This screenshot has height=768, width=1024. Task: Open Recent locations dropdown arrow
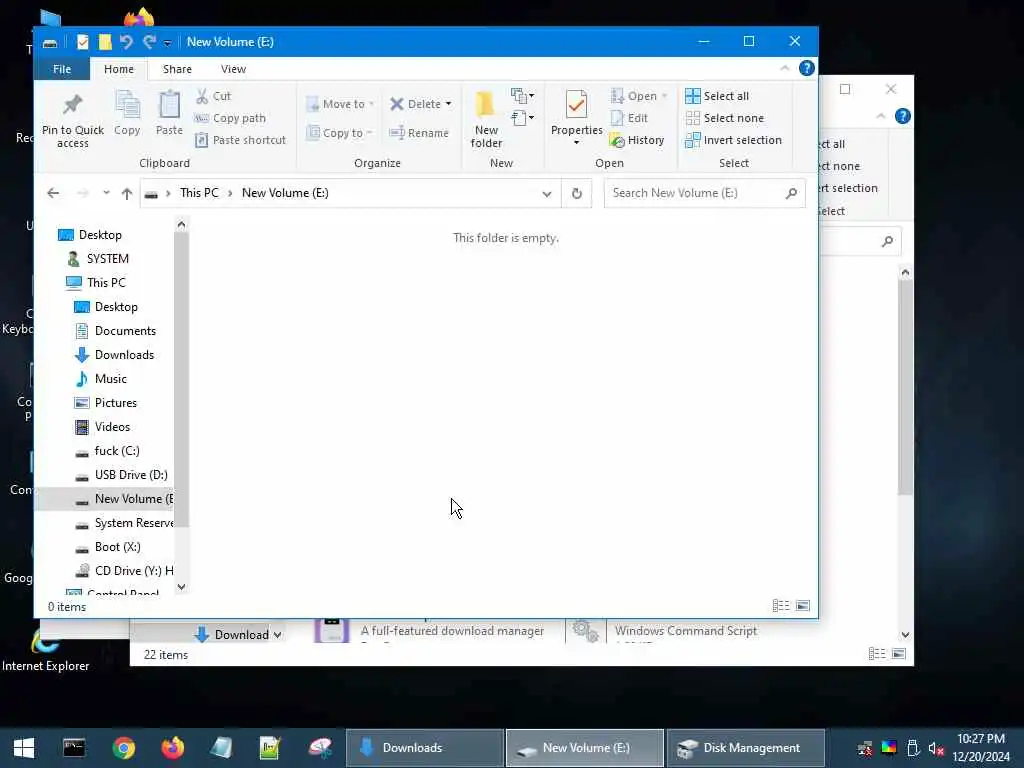(x=106, y=193)
